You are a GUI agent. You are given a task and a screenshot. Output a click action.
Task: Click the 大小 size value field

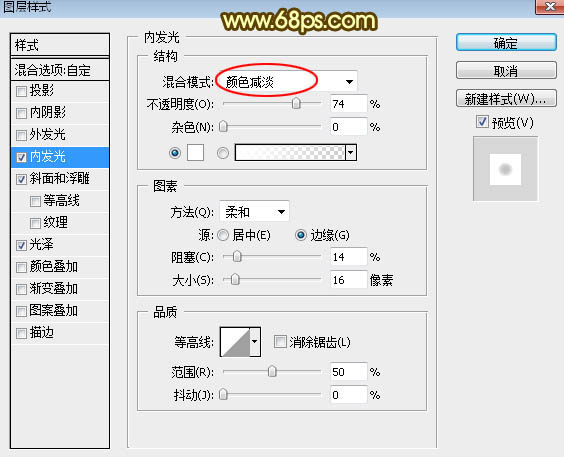(349, 280)
